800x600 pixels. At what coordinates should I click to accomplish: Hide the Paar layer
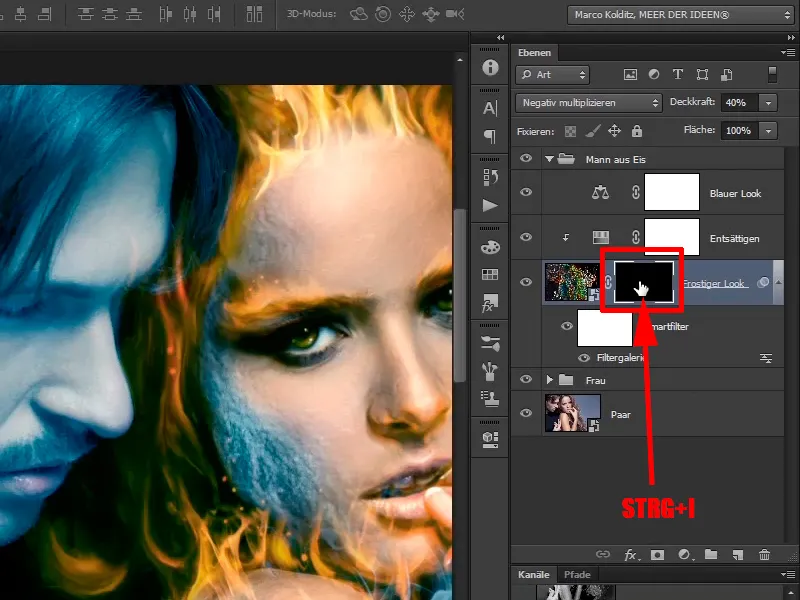(526, 413)
